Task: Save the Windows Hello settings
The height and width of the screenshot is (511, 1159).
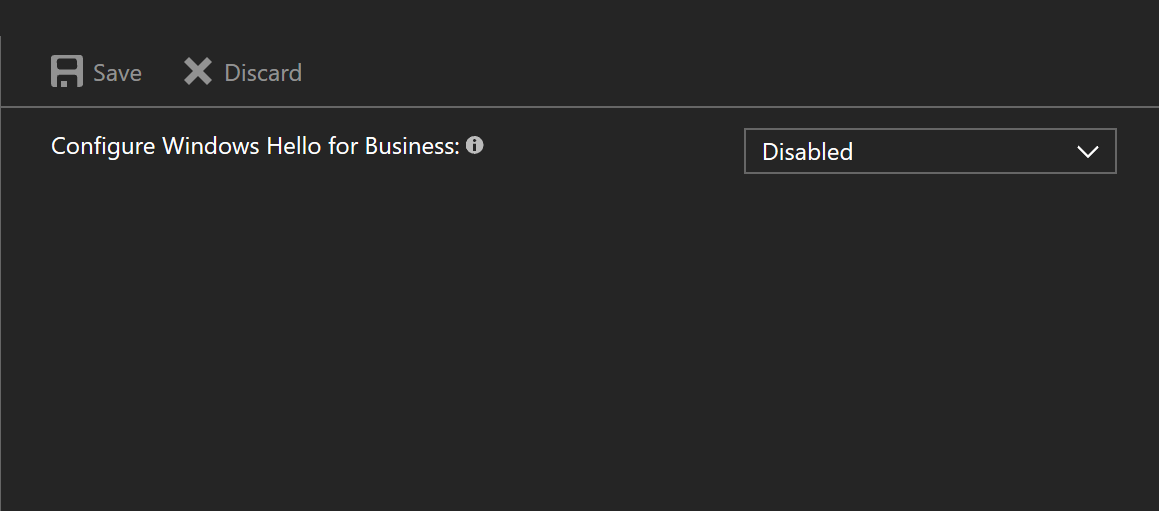Action: pyautogui.click(x=96, y=72)
